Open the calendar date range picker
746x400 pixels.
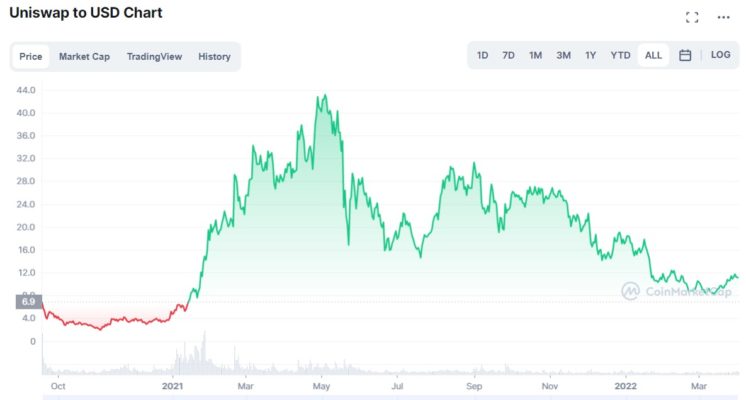coord(685,56)
